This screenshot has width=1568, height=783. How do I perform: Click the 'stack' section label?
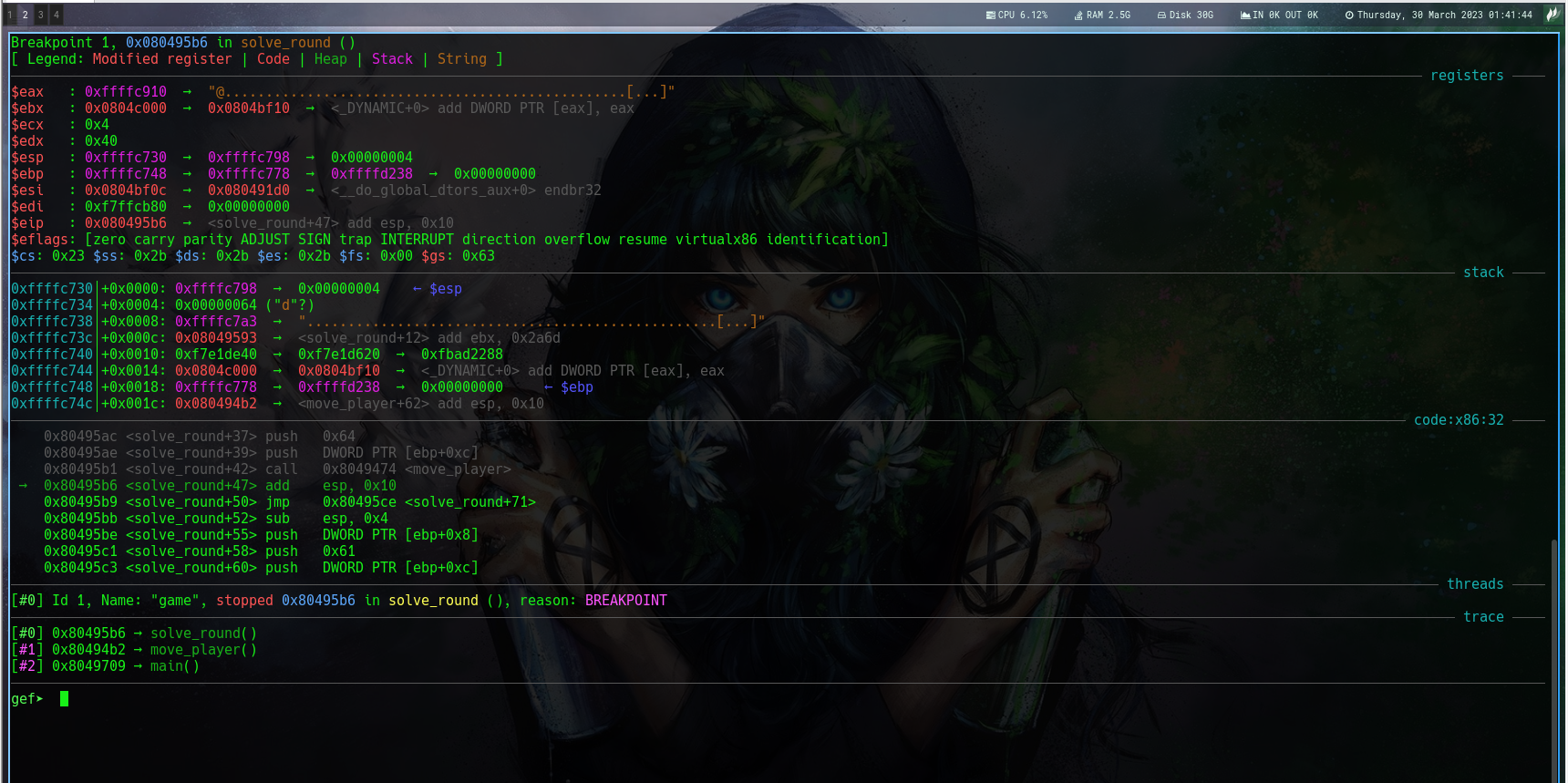tap(1483, 273)
